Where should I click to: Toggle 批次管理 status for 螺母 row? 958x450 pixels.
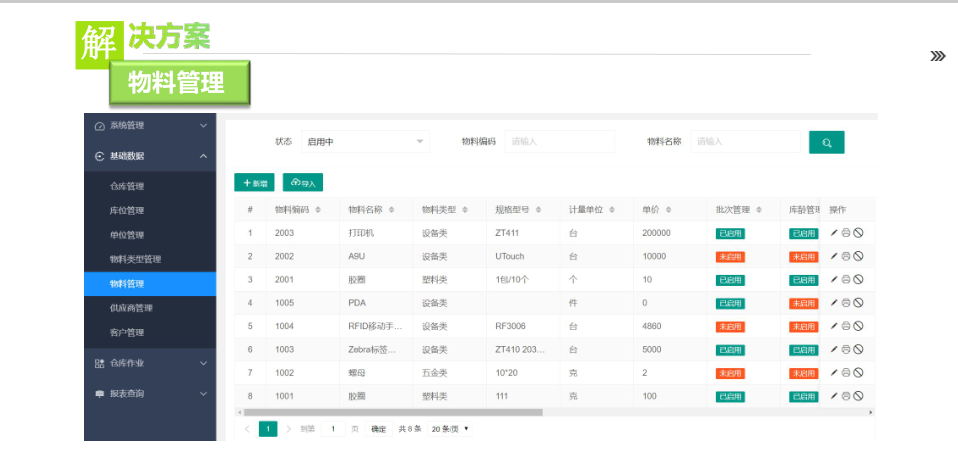click(x=730, y=373)
